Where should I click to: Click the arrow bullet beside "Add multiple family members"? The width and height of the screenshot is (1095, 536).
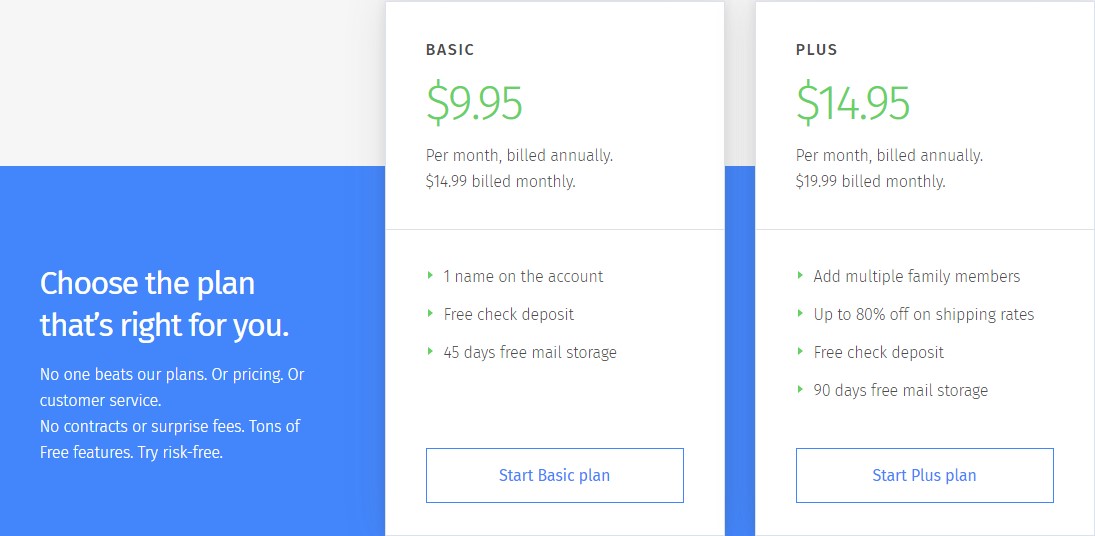tap(800, 275)
